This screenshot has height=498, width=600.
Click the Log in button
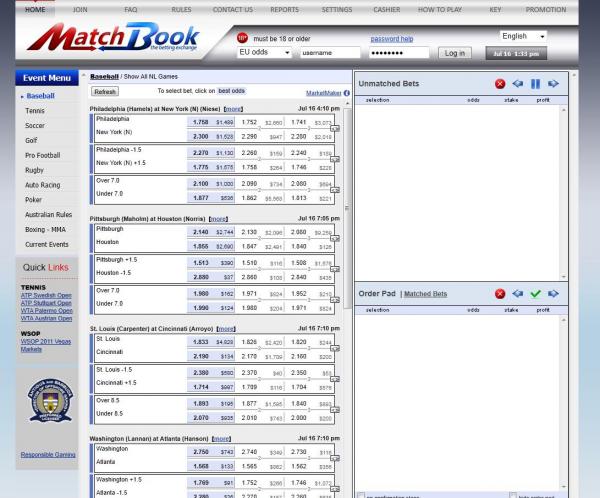pos(455,53)
